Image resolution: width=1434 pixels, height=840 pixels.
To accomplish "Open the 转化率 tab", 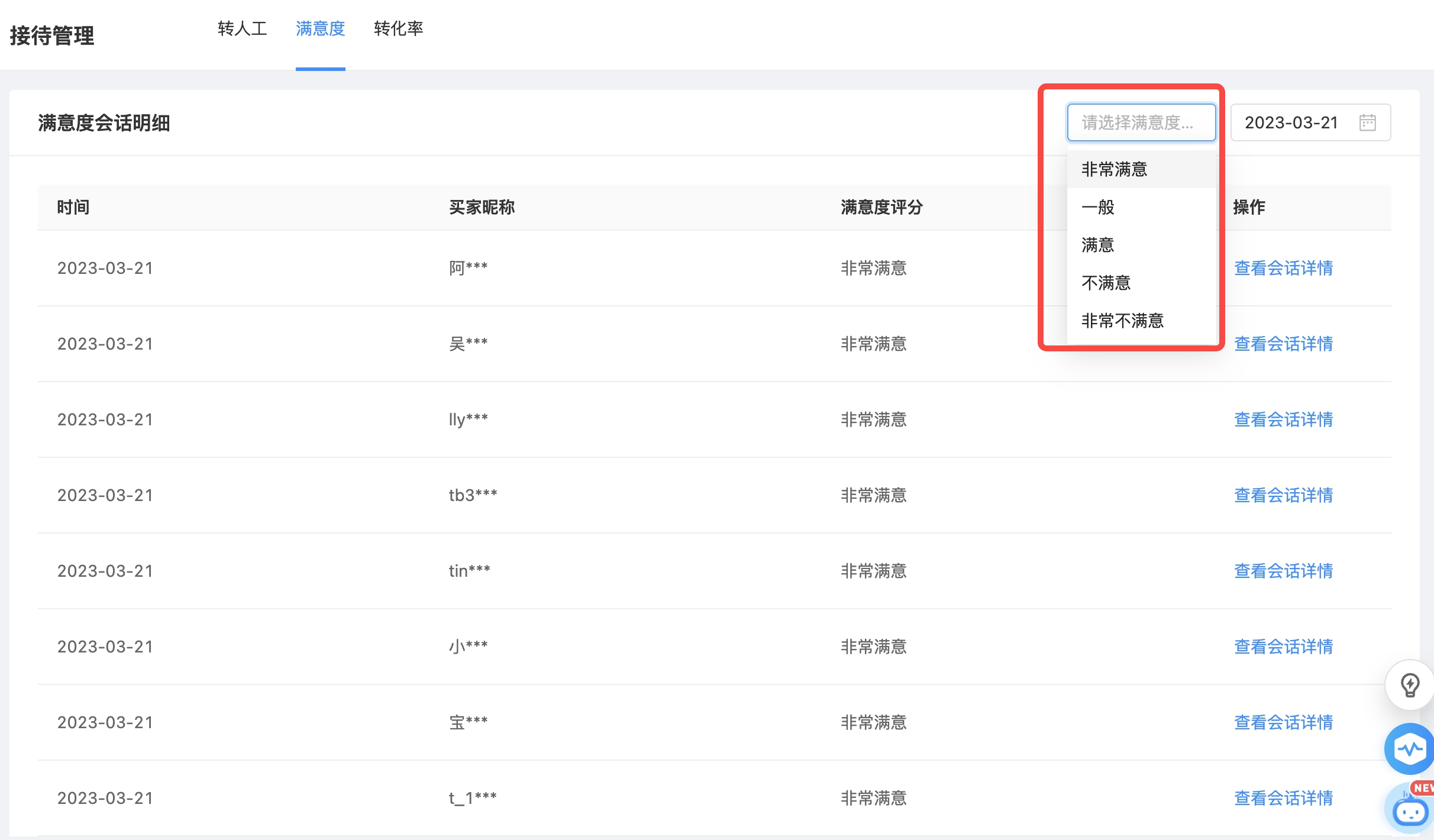I will pyautogui.click(x=398, y=28).
